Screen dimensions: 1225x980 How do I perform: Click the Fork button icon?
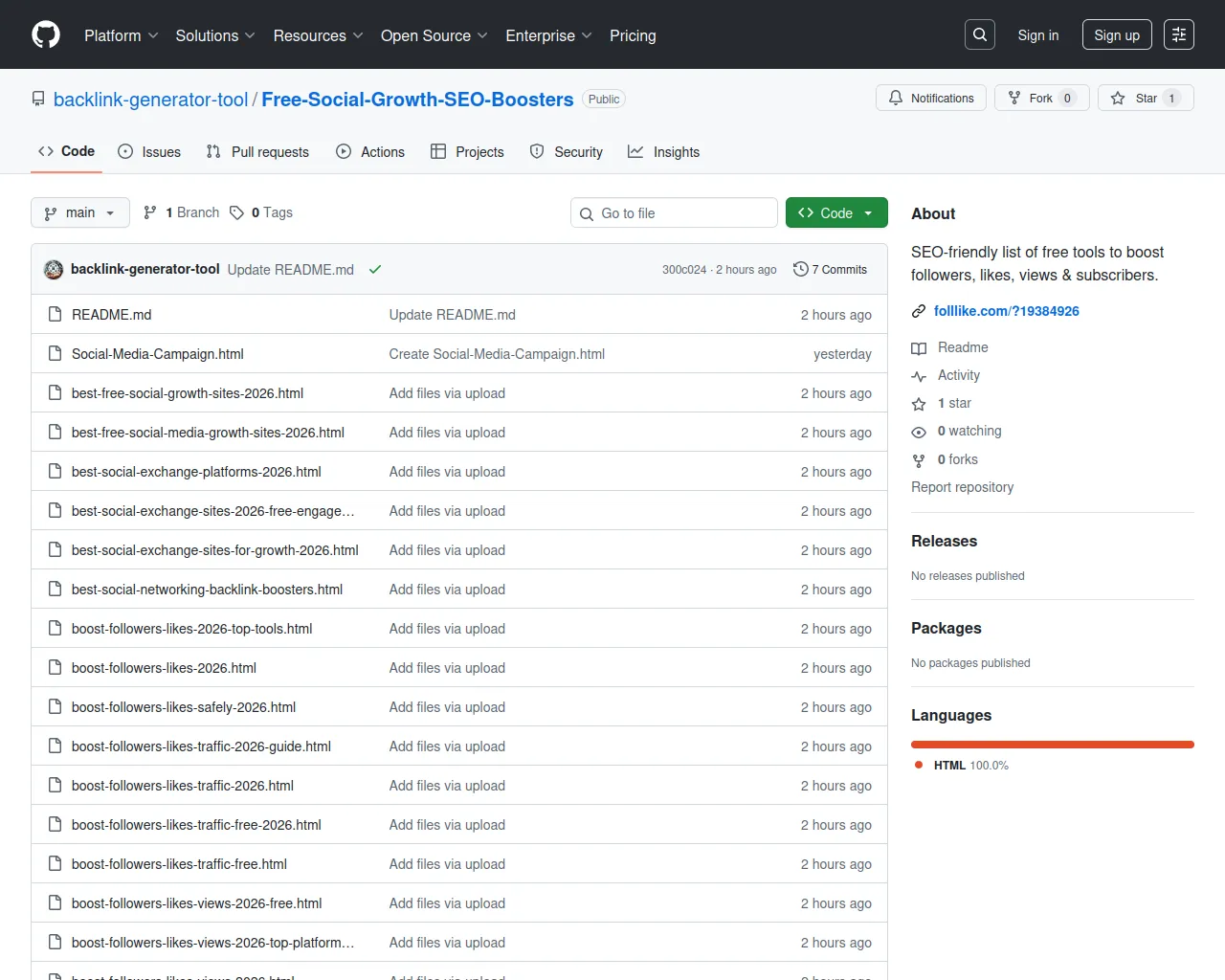pyautogui.click(x=1015, y=99)
